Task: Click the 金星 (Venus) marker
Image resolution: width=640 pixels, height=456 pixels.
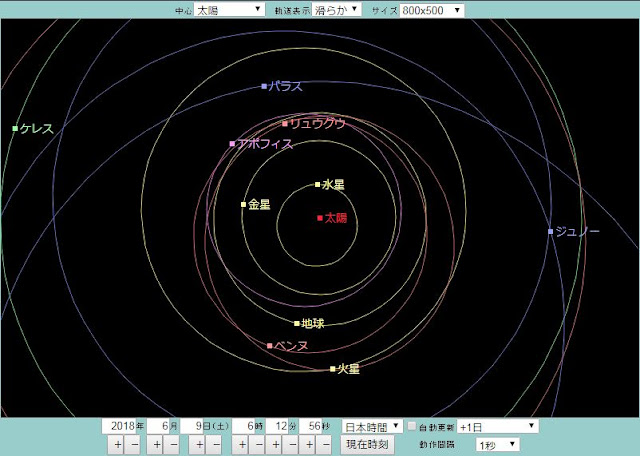Action: coord(244,205)
